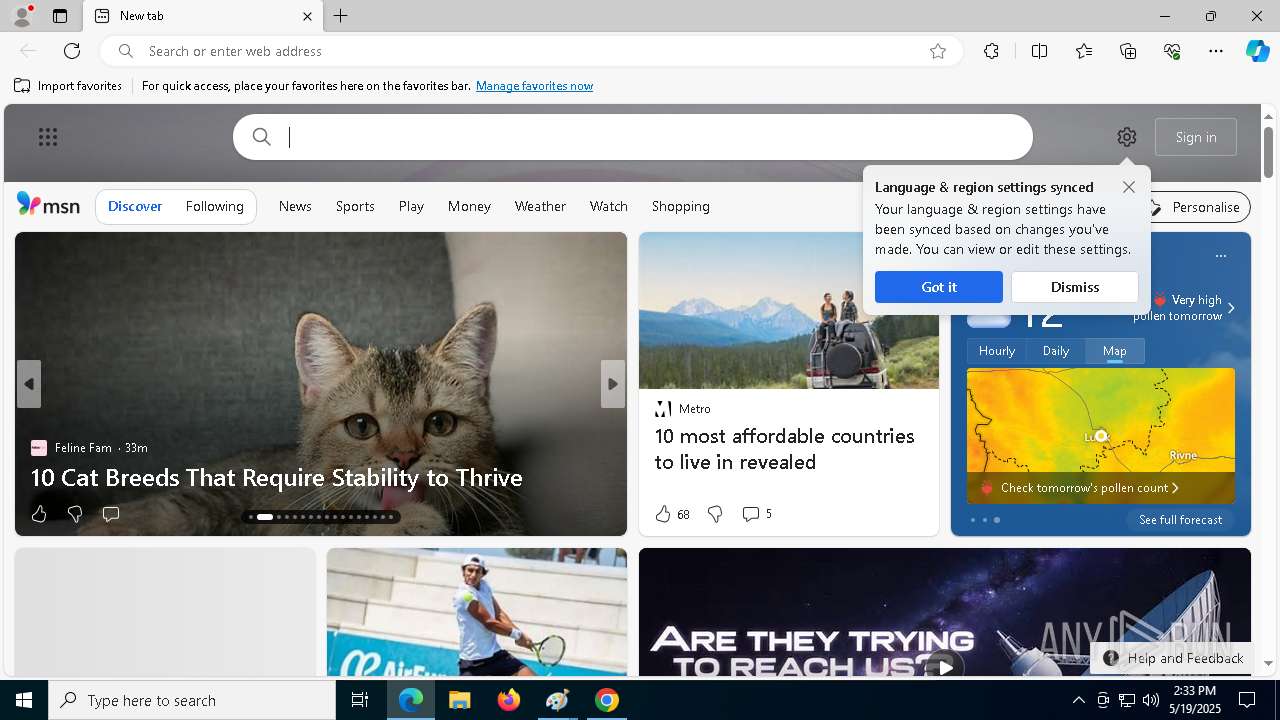This screenshot has width=1280, height=720.
Task: Open Edge Settings and more menu
Action: click(x=1216, y=51)
